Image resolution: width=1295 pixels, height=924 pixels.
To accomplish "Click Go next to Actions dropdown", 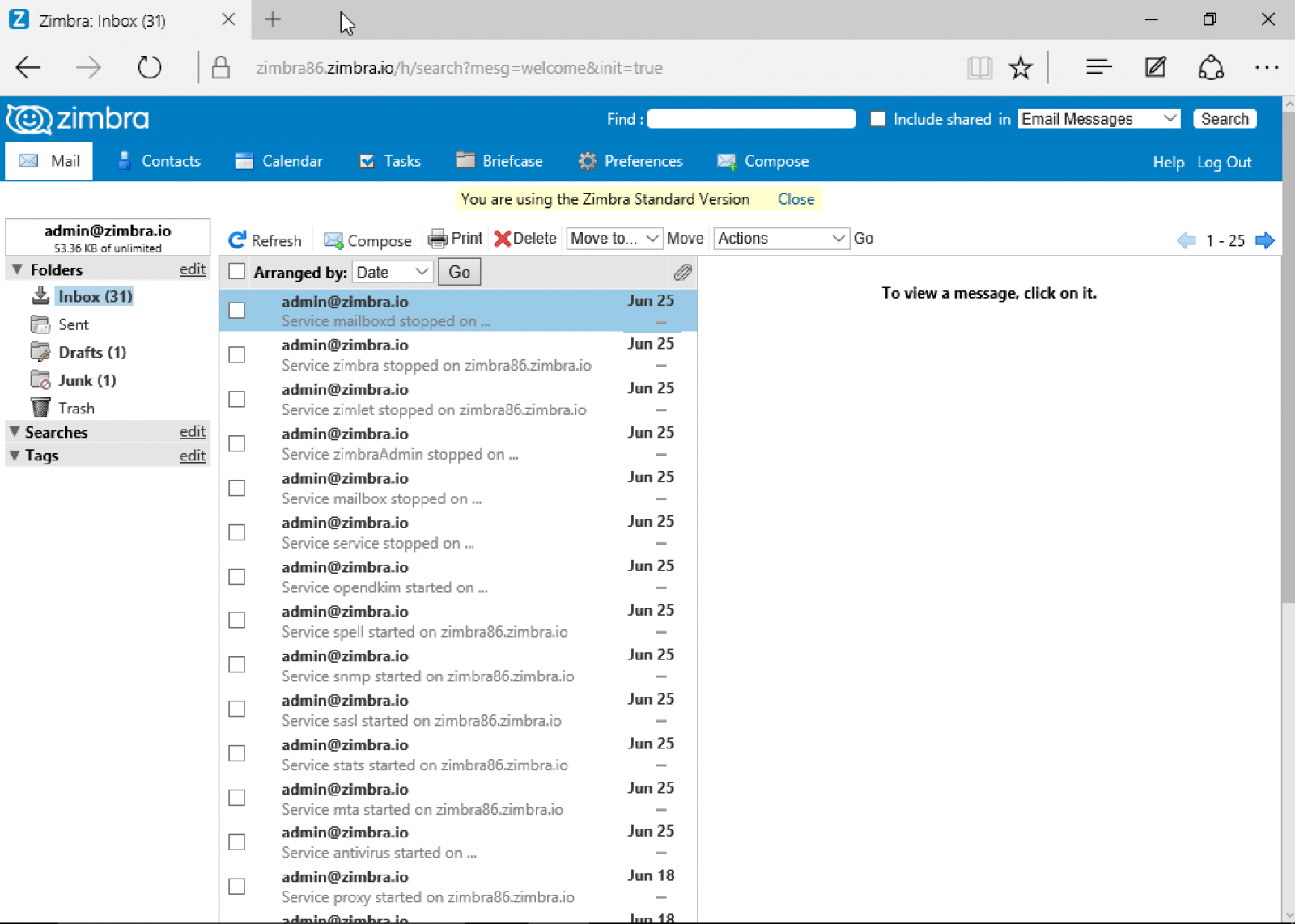I will point(864,239).
